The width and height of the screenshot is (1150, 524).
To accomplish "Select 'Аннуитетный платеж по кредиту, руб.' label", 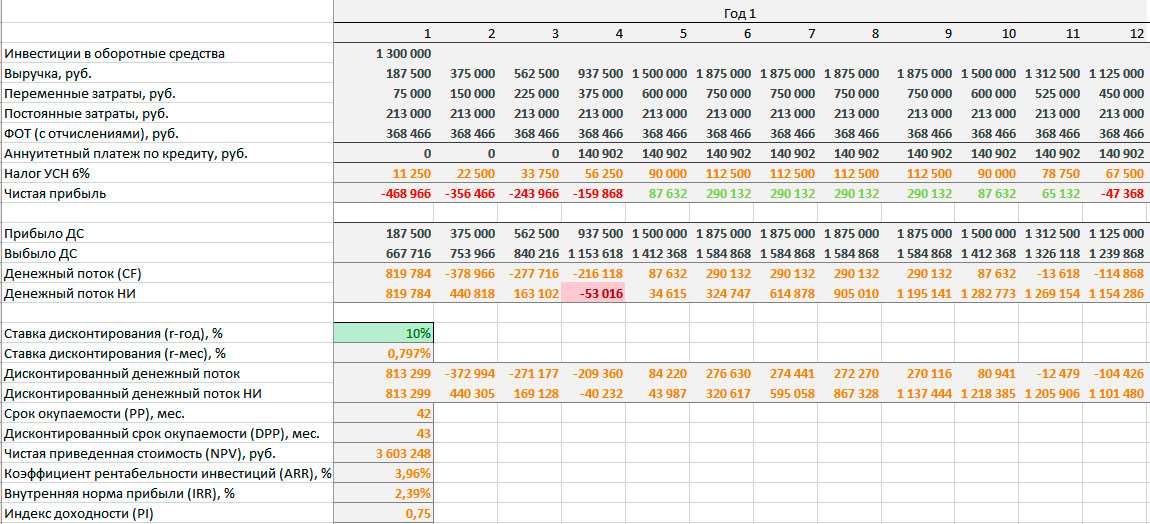I will click(x=125, y=153).
